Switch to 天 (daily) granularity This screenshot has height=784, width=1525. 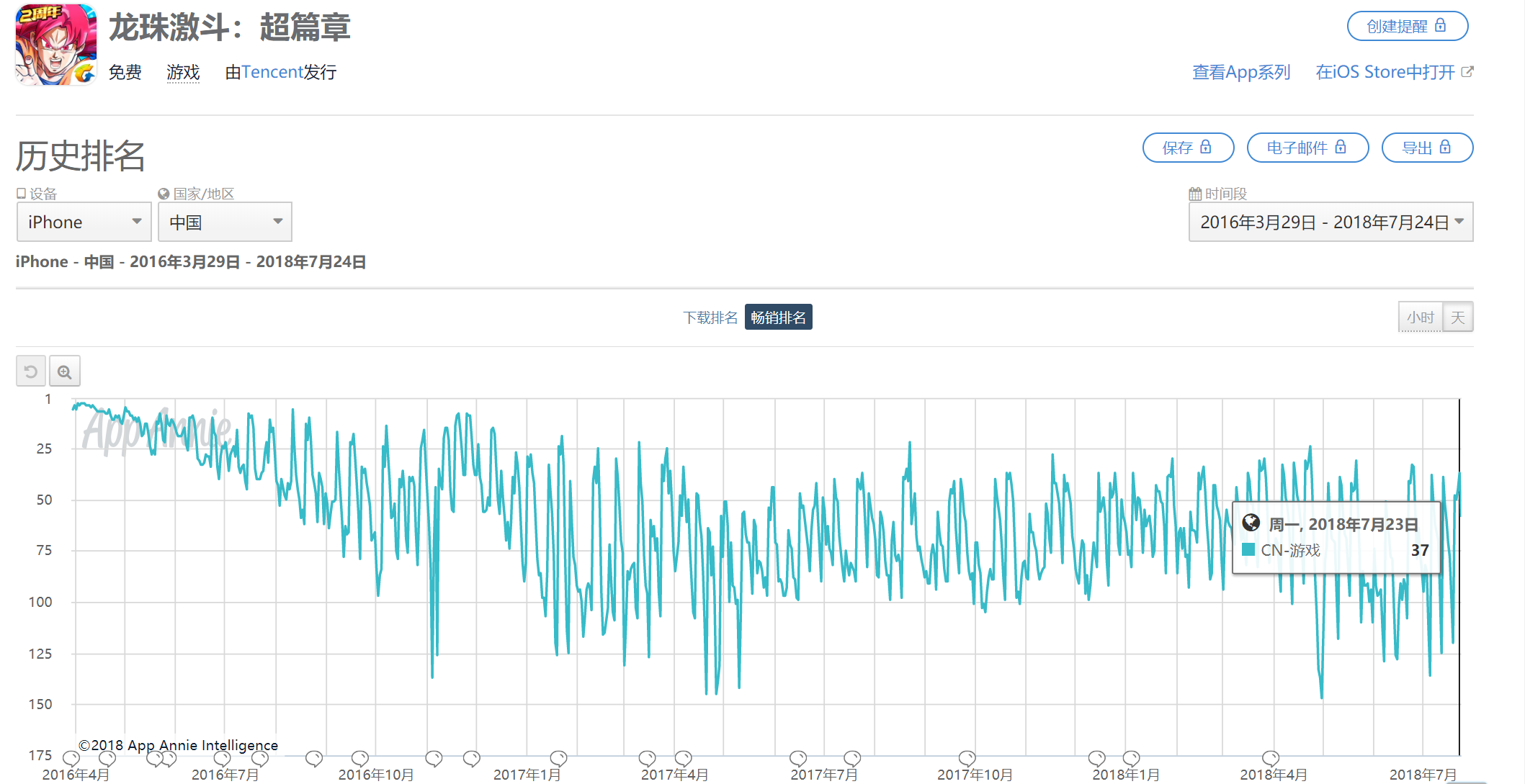(1458, 317)
